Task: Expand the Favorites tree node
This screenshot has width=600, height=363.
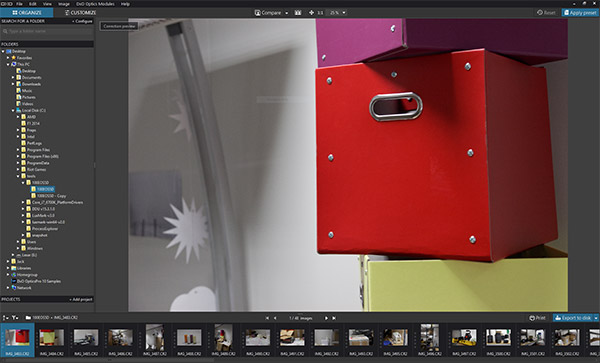Action: pos(8,58)
